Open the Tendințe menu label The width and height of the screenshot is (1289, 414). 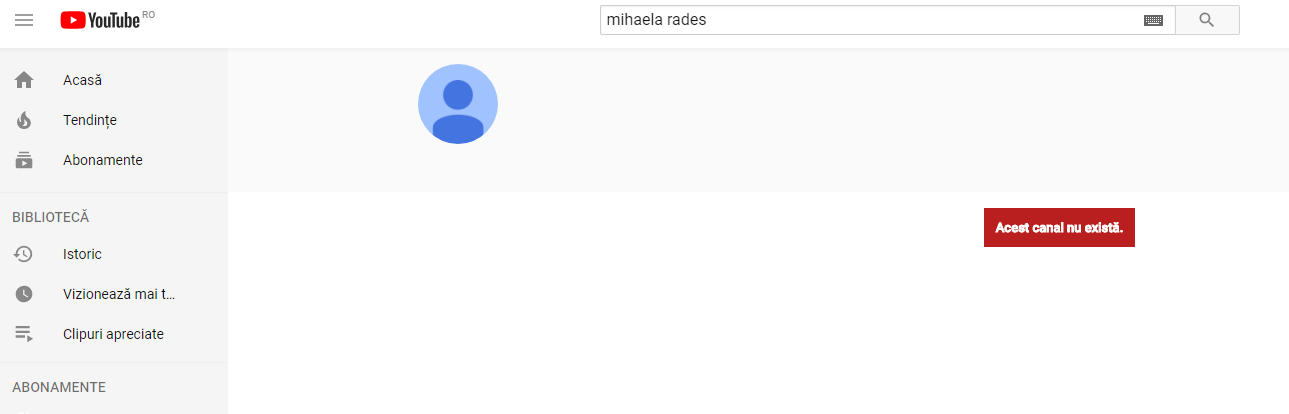click(90, 120)
